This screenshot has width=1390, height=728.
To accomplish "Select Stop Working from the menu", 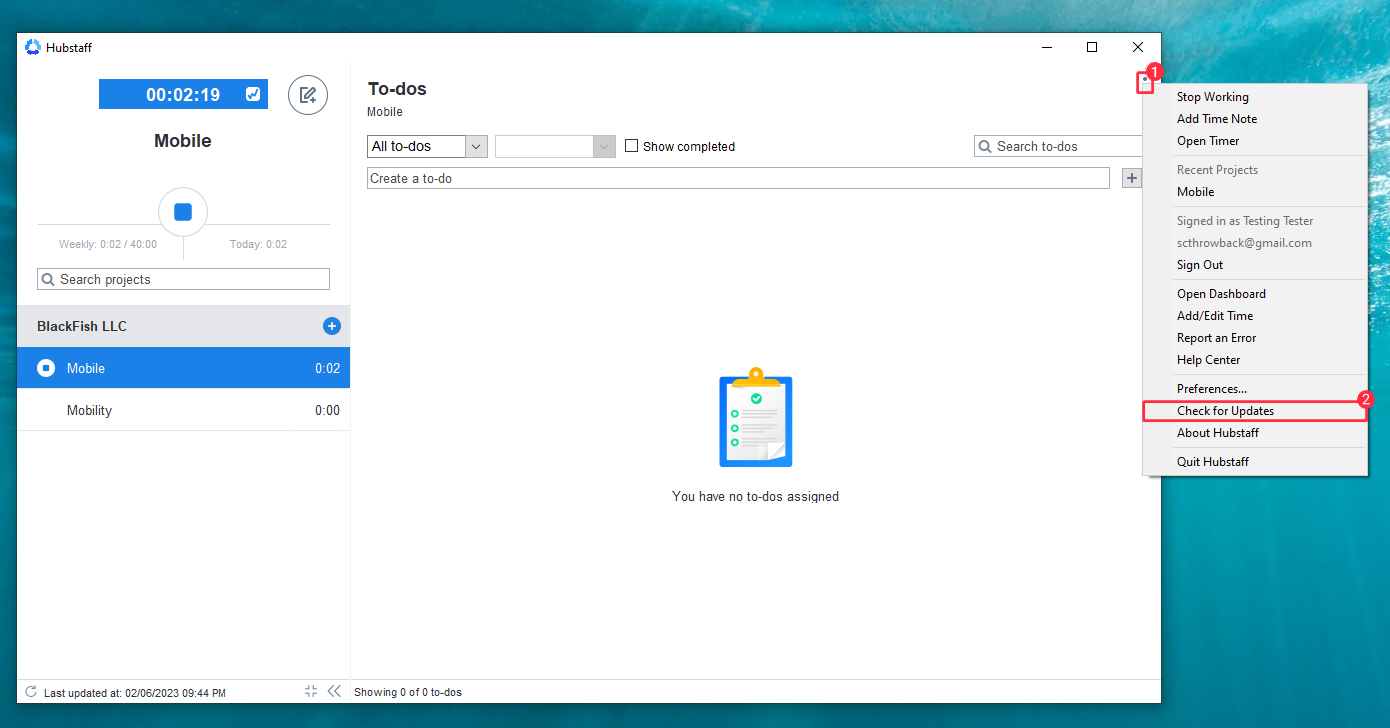I will pyautogui.click(x=1255, y=97).
